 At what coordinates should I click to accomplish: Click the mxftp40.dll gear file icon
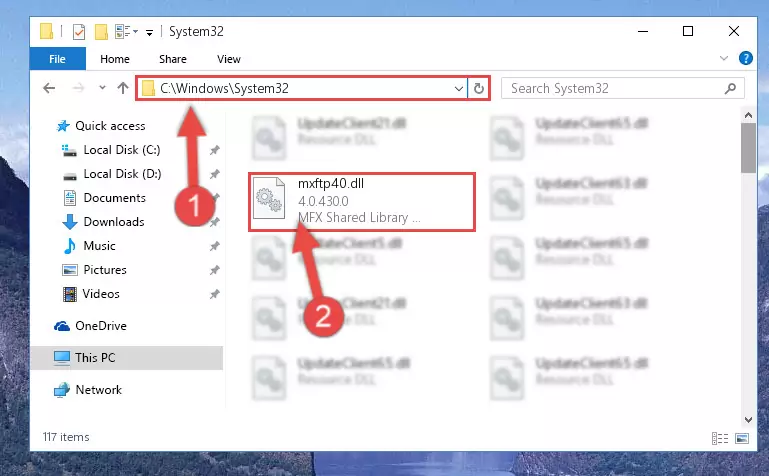tap(269, 198)
